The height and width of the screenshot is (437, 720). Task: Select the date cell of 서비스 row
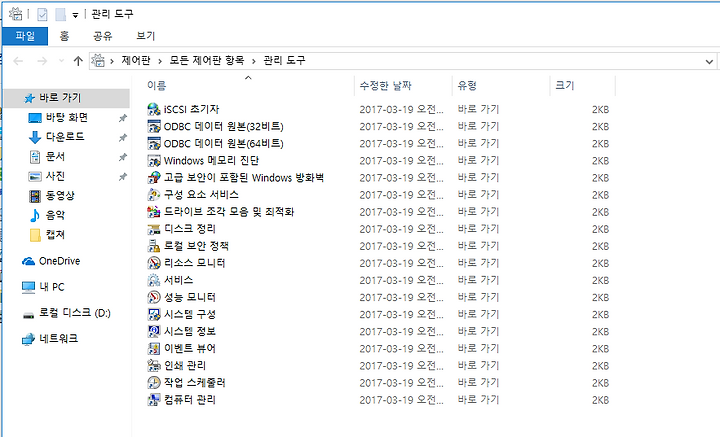point(401,280)
